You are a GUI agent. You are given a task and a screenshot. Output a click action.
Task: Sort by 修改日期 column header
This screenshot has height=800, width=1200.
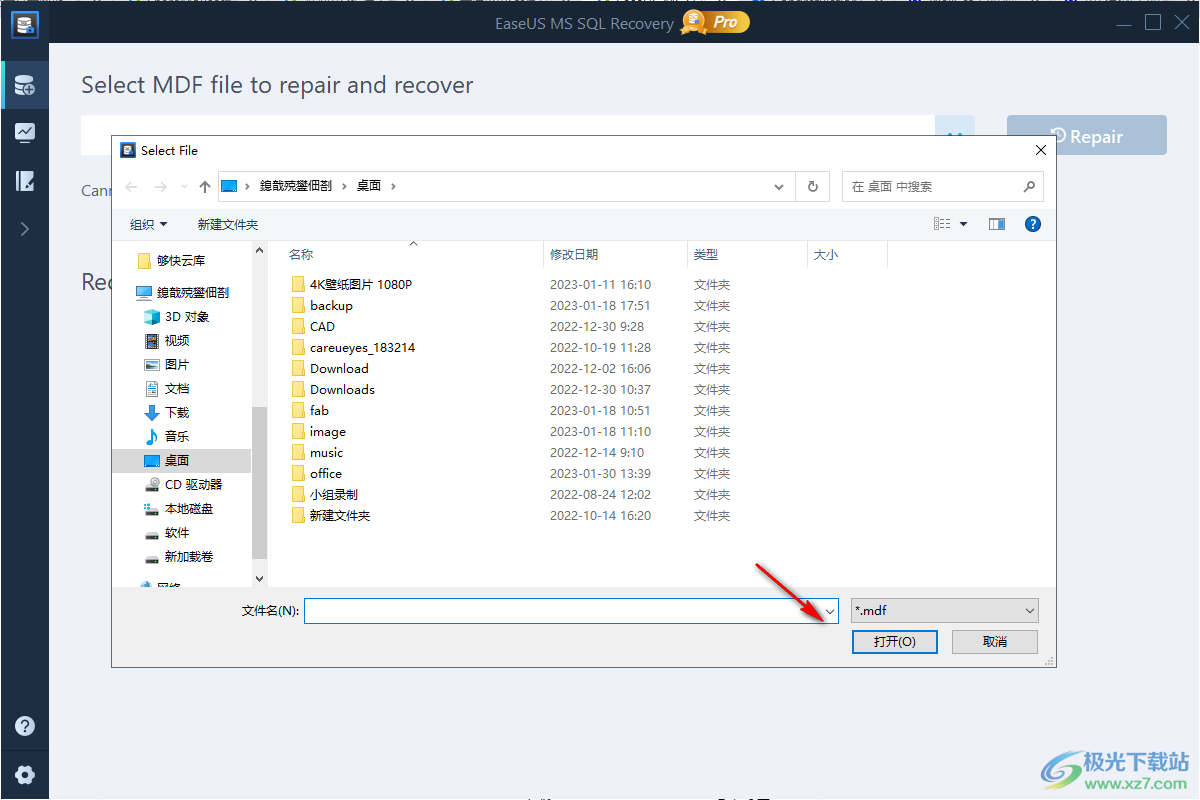pyautogui.click(x=574, y=255)
